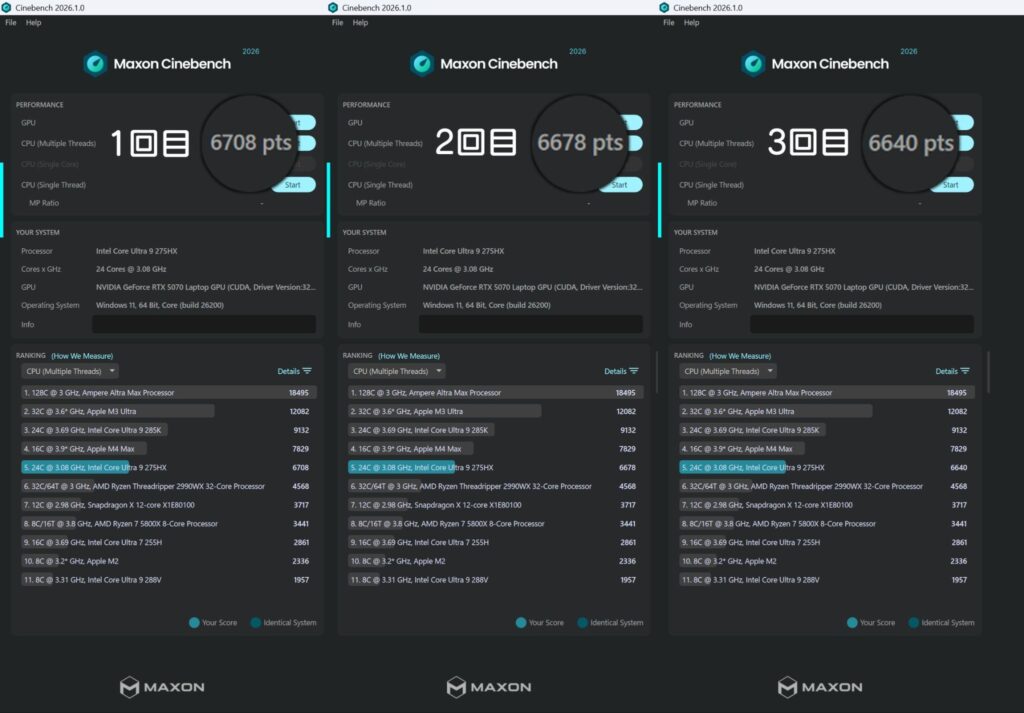Click CPU (Multiple Threads) performance label, 6708 window
The height and width of the screenshot is (713, 1024).
tap(58, 143)
